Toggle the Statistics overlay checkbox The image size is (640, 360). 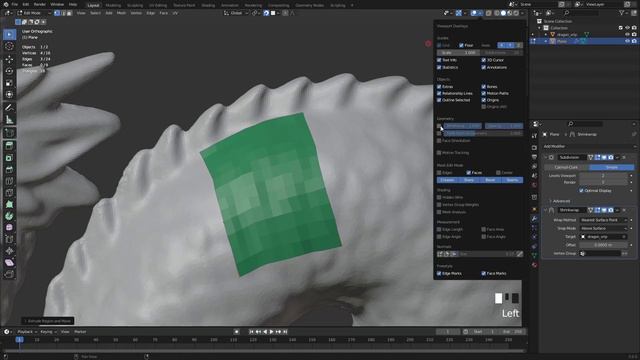point(439,67)
